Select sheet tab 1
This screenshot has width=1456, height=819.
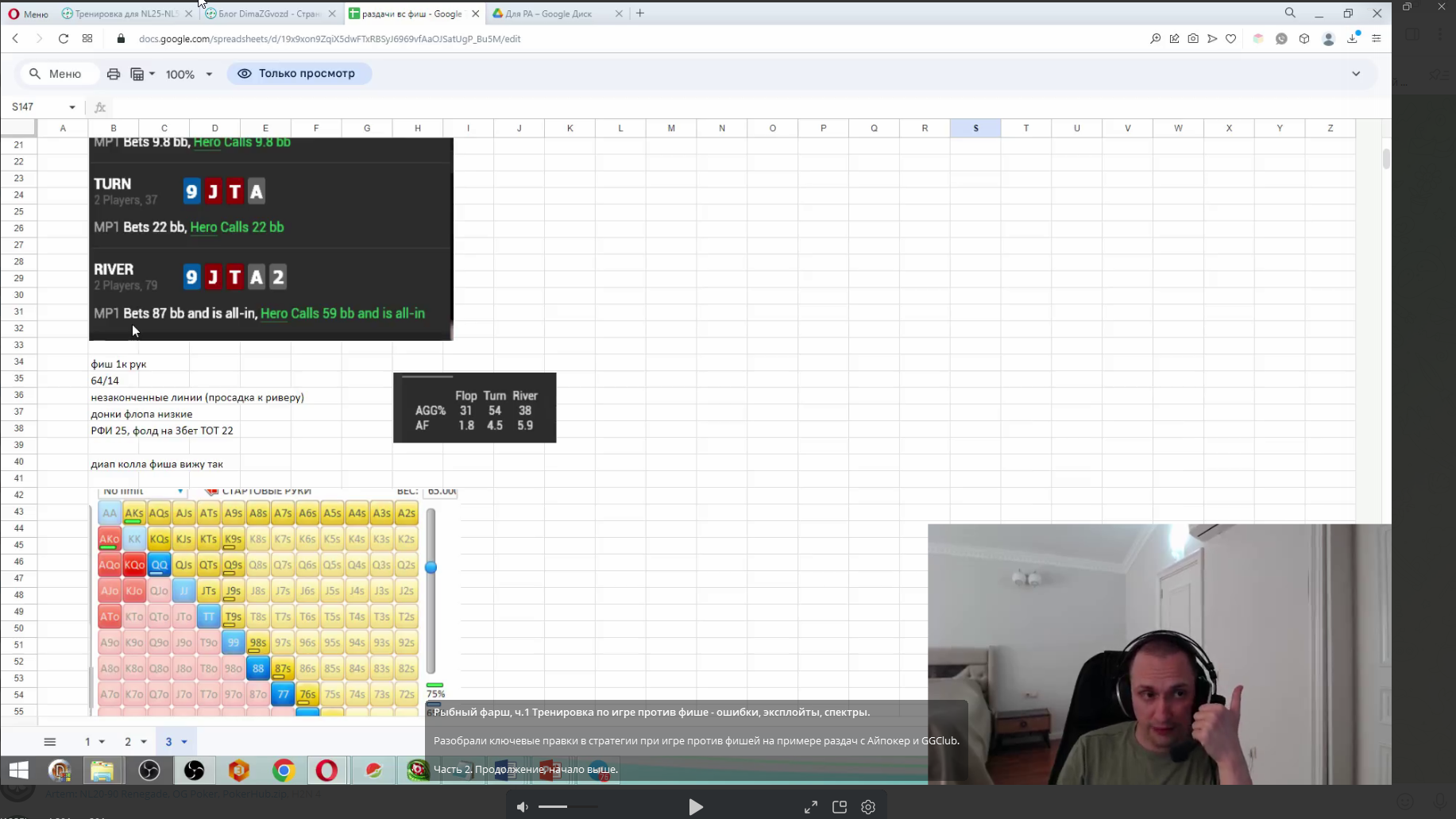[x=87, y=742]
